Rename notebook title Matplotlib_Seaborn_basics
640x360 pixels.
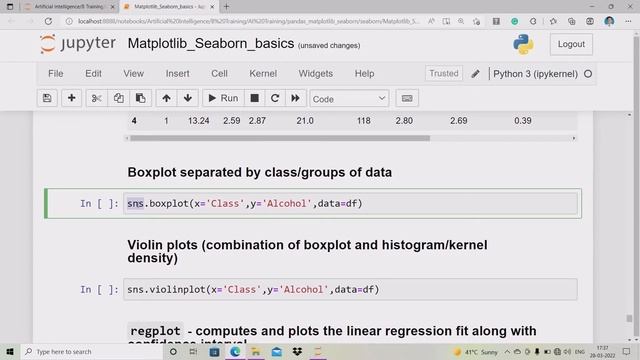tap(211, 43)
